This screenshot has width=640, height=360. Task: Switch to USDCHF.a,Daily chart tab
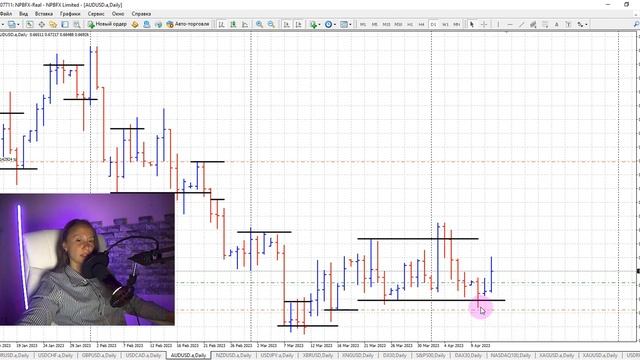tap(55, 356)
